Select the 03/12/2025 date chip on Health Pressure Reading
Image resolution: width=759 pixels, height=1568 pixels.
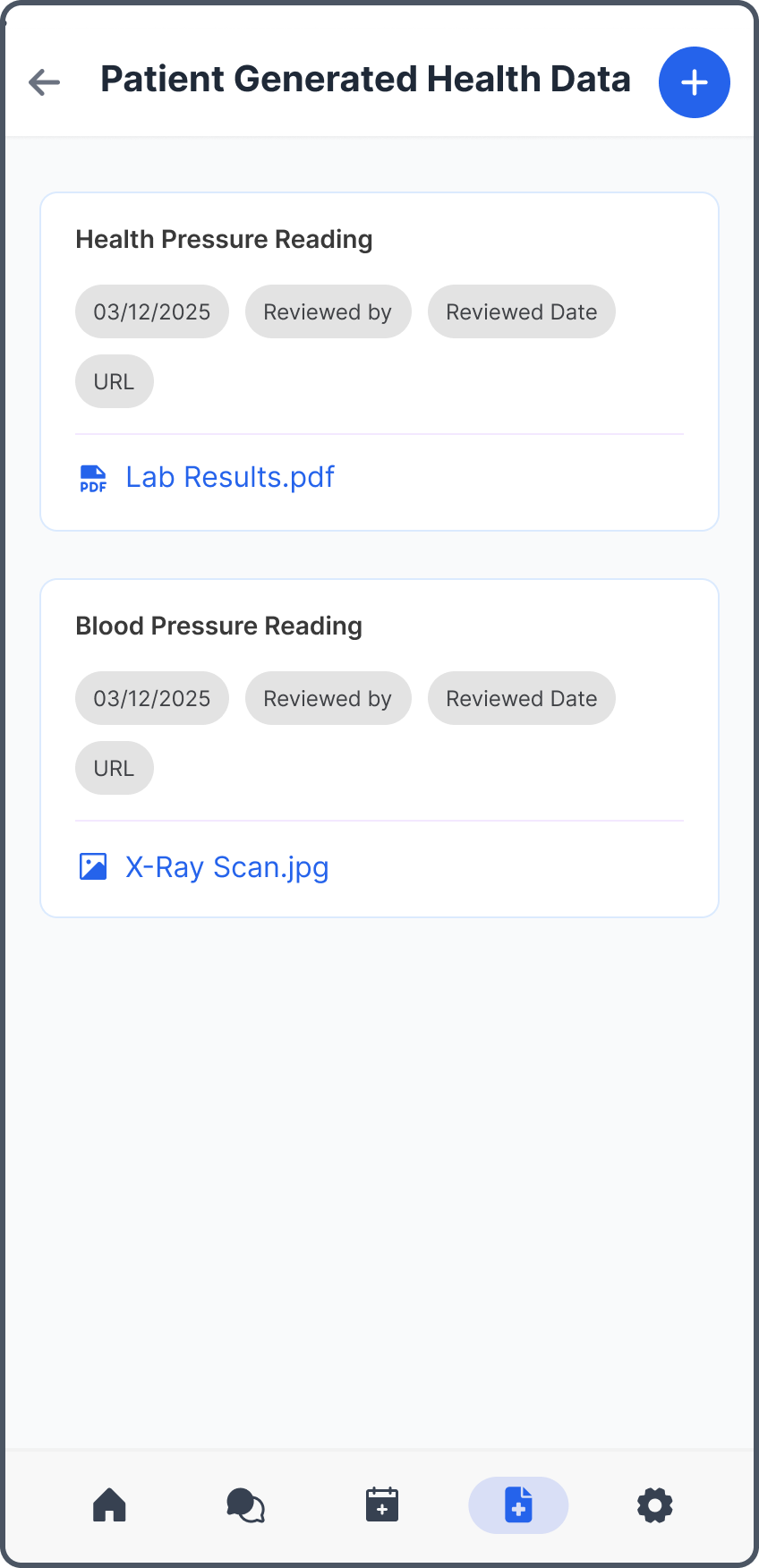[x=151, y=311]
